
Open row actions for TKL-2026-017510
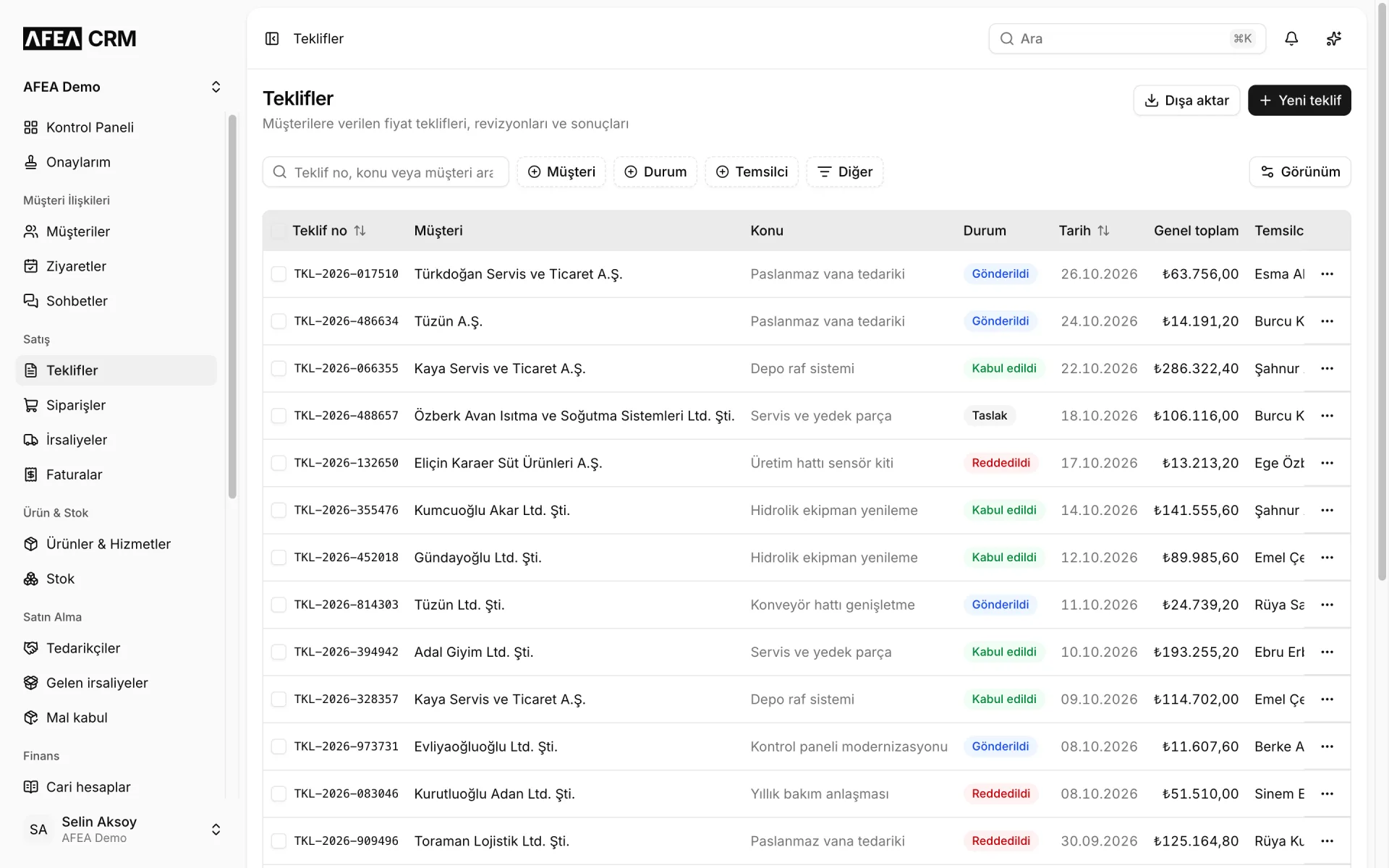(1327, 274)
